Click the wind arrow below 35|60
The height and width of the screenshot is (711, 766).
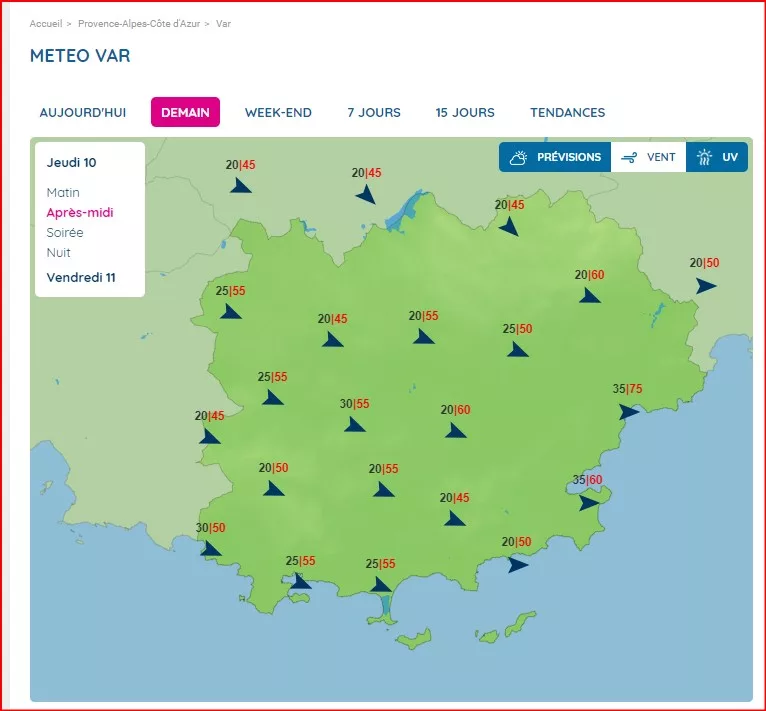(x=589, y=502)
